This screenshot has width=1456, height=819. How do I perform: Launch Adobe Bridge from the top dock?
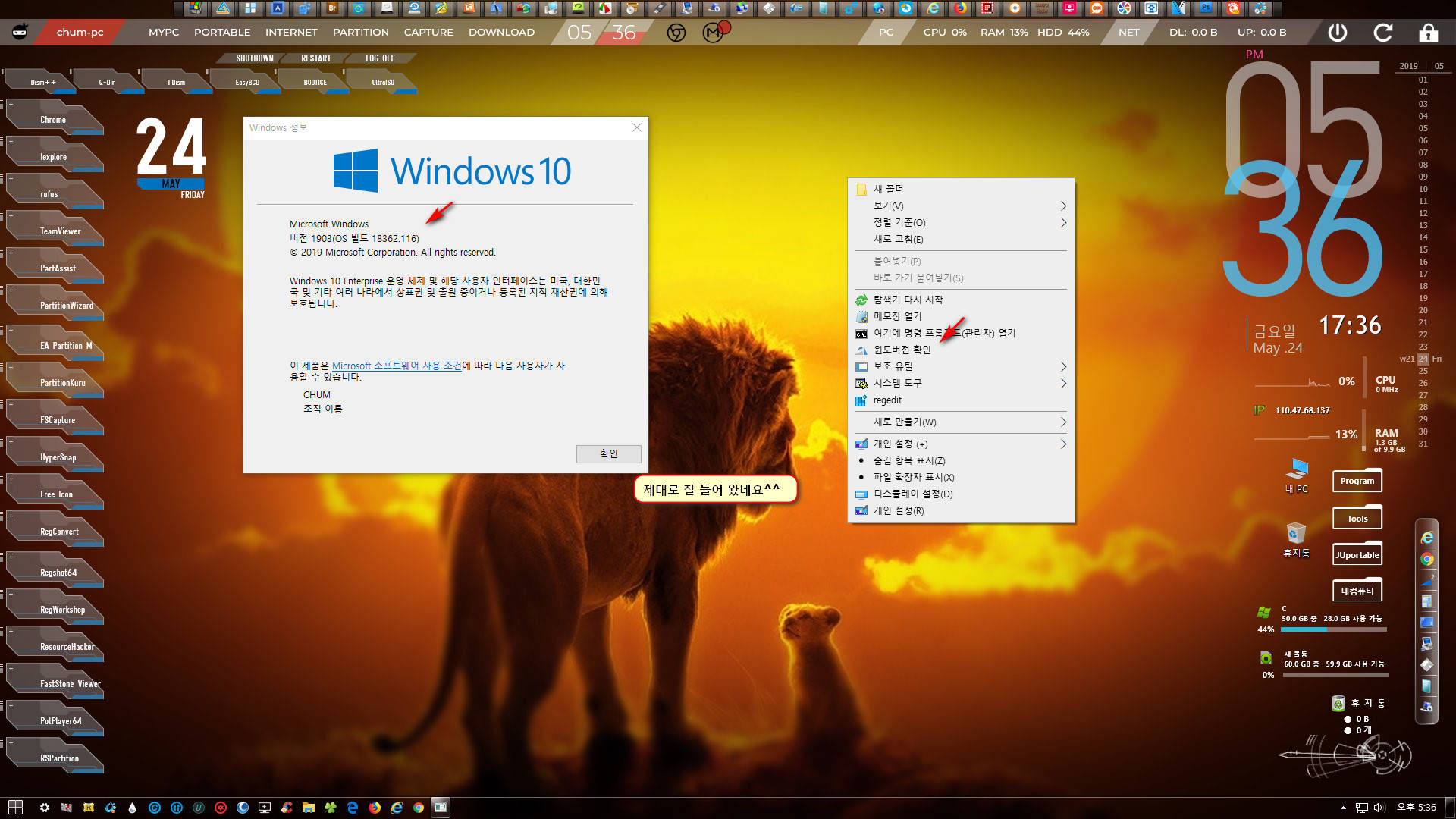point(332,8)
